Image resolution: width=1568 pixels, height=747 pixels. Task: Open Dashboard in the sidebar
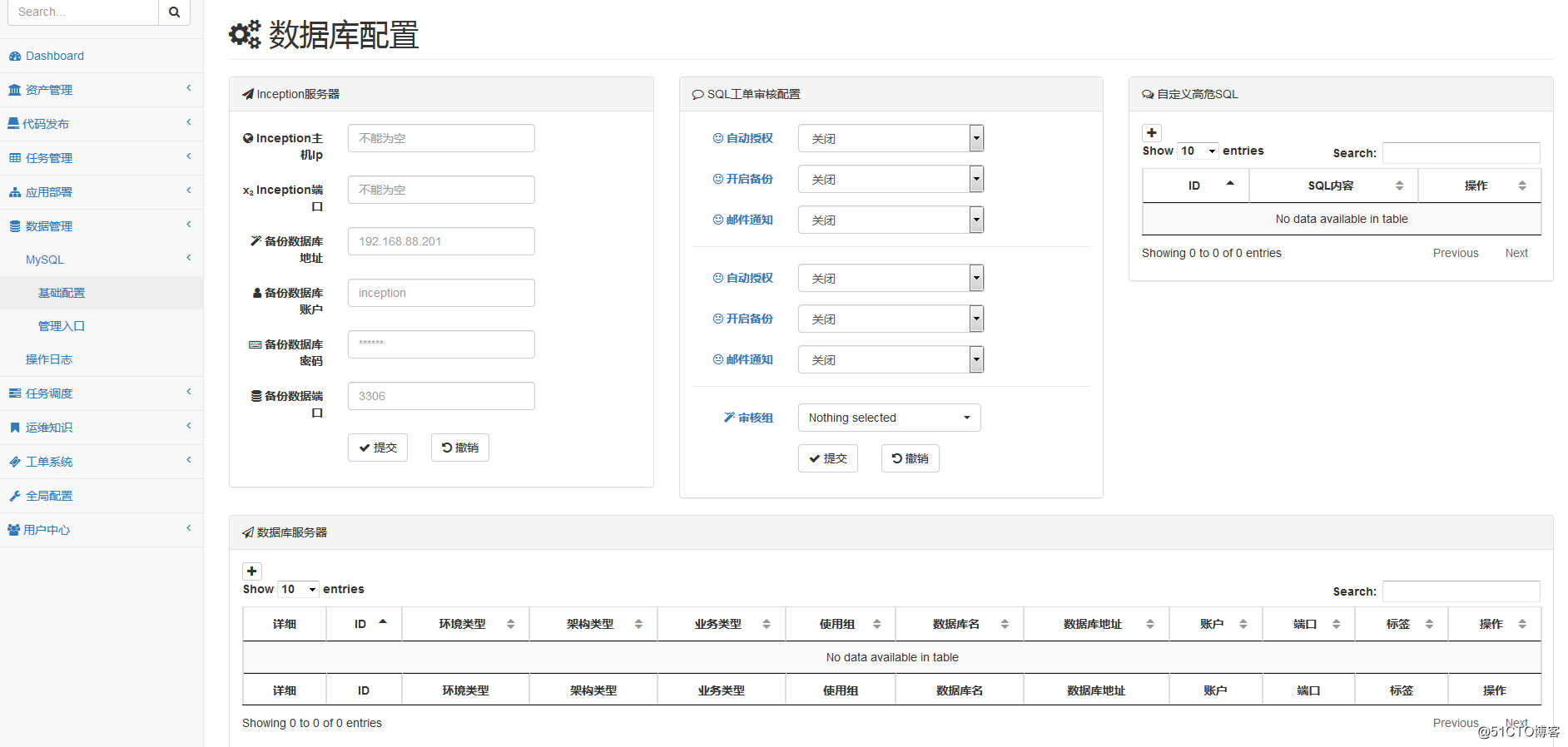(102, 56)
